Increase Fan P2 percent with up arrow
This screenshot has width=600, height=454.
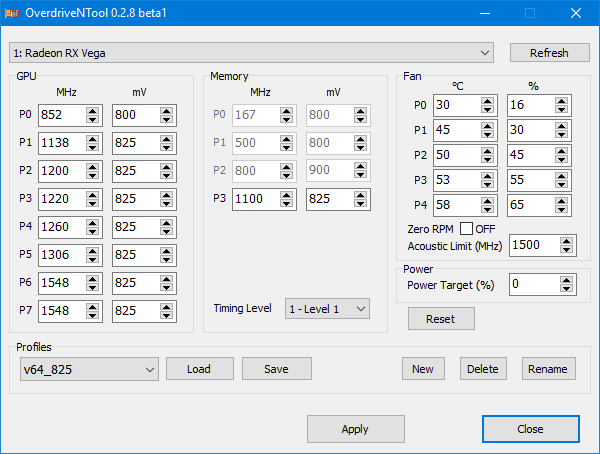561,151
